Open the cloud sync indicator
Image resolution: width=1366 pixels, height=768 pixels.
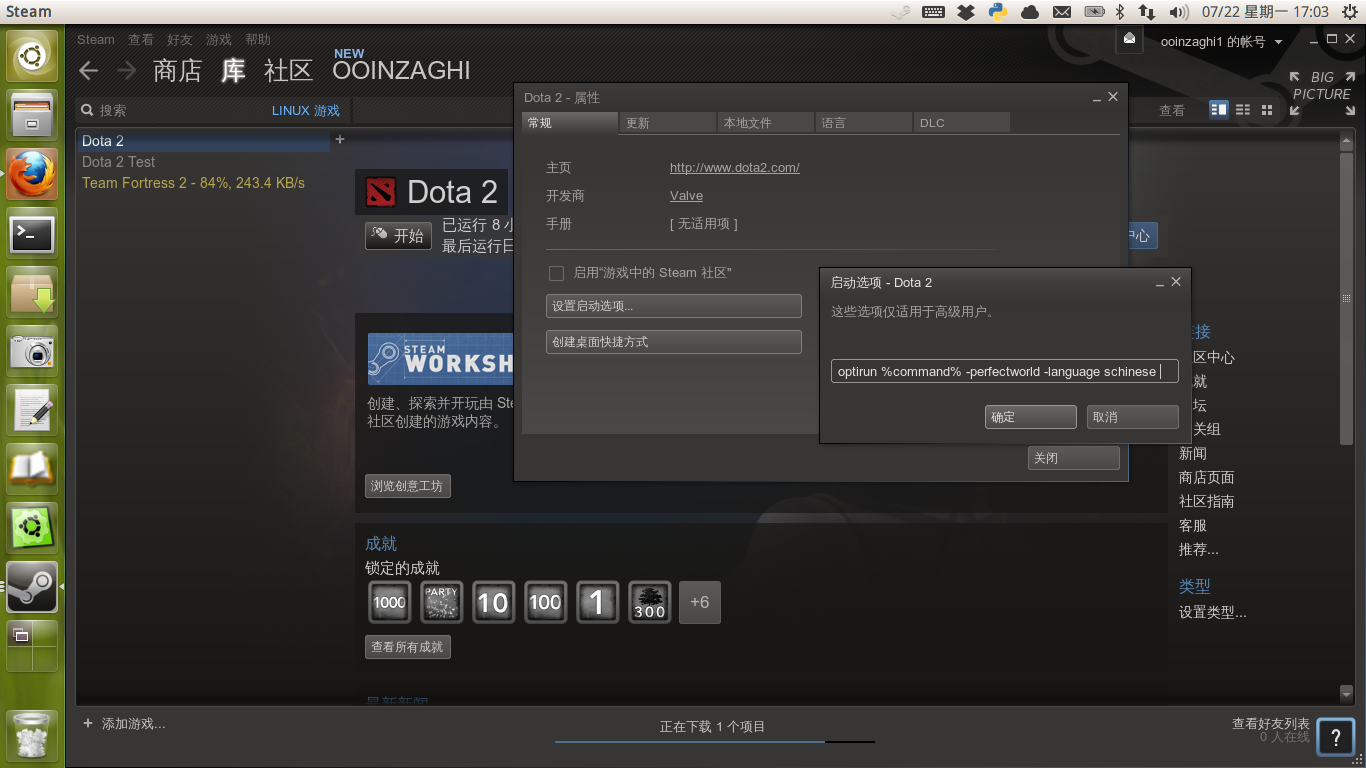point(1029,12)
